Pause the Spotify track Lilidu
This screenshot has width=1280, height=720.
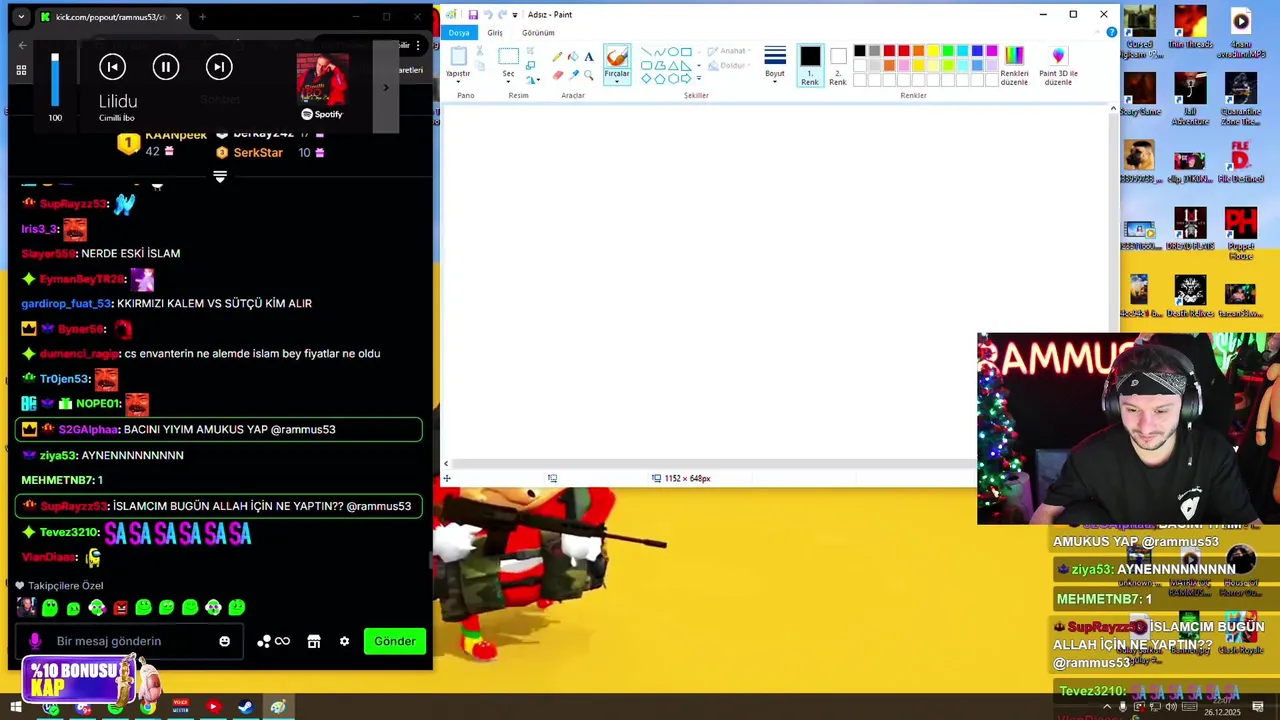click(166, 67)
